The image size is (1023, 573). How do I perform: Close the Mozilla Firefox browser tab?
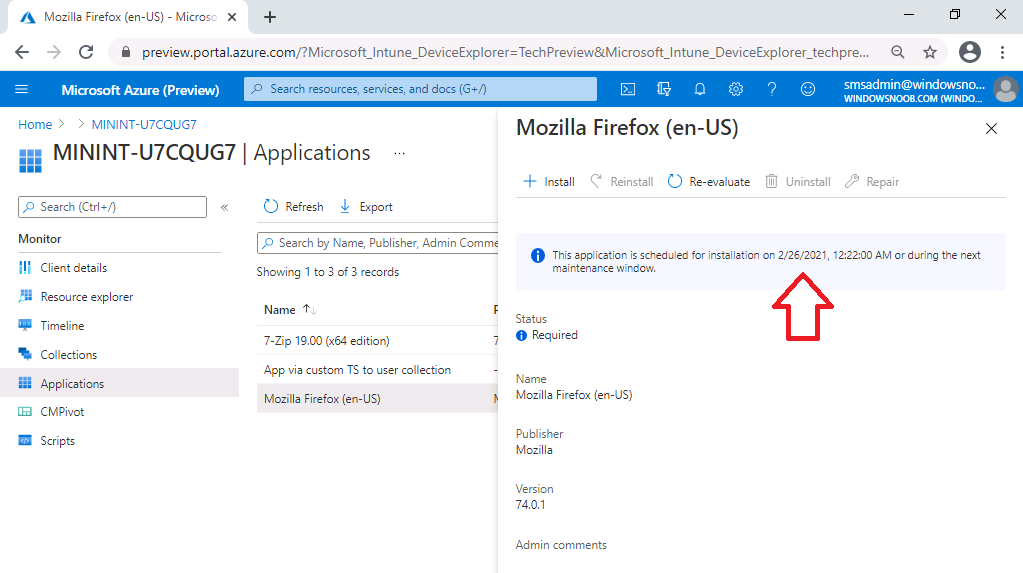point(232,17)
